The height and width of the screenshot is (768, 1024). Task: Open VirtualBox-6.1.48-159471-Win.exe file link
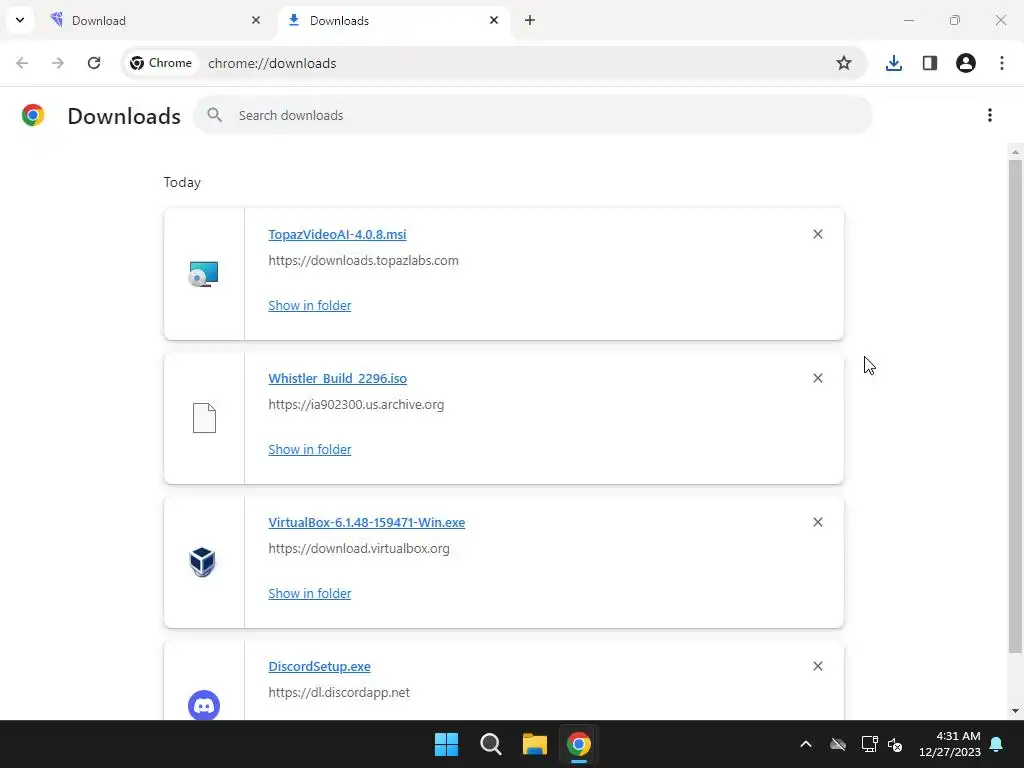pos(366,522)
